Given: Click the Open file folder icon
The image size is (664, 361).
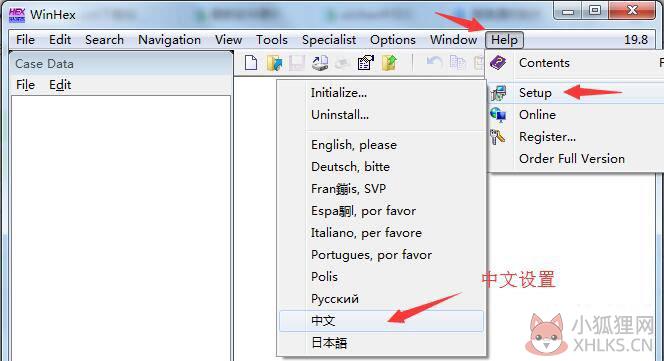Looking at the screenshot, I should click(x=274, y=63).
